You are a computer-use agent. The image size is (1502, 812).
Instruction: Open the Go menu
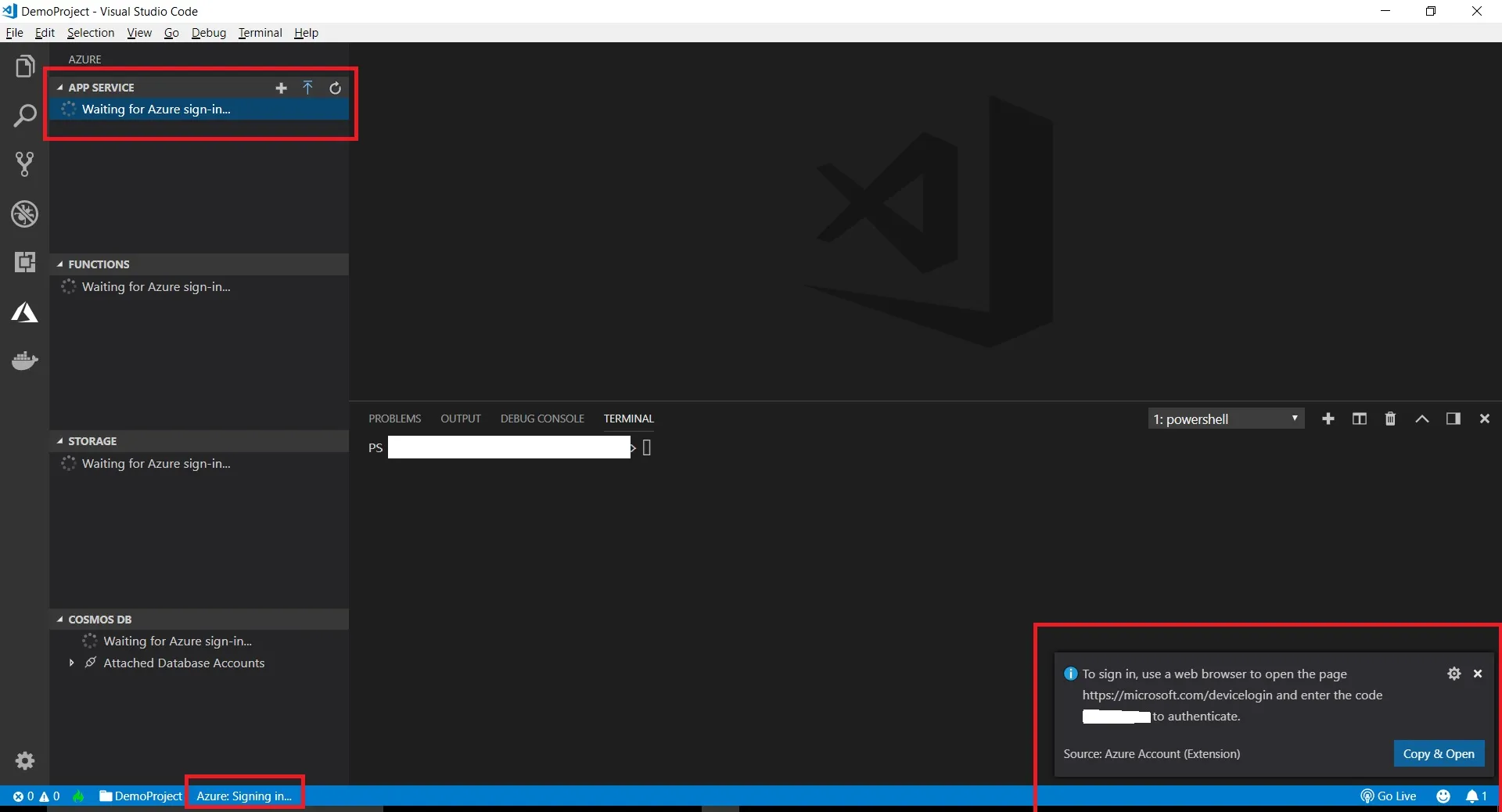(171, 33)
